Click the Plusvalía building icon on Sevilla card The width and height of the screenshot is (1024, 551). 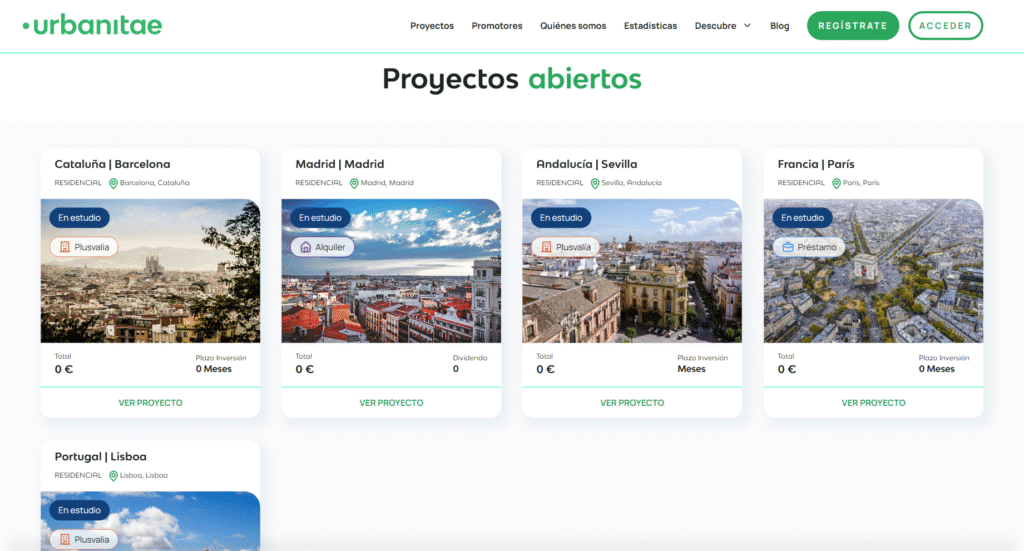tap(547, 247)
